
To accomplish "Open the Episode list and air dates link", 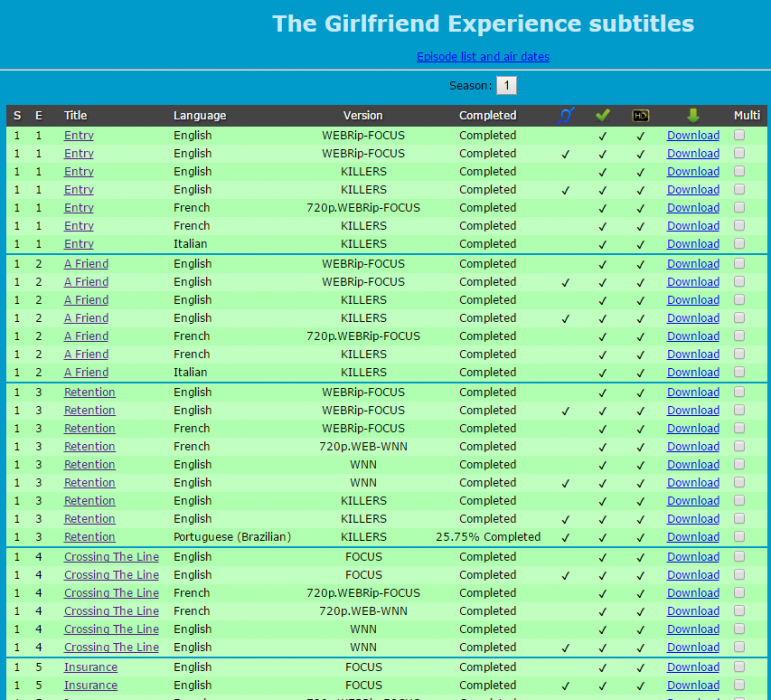I will tap(483, 56).
